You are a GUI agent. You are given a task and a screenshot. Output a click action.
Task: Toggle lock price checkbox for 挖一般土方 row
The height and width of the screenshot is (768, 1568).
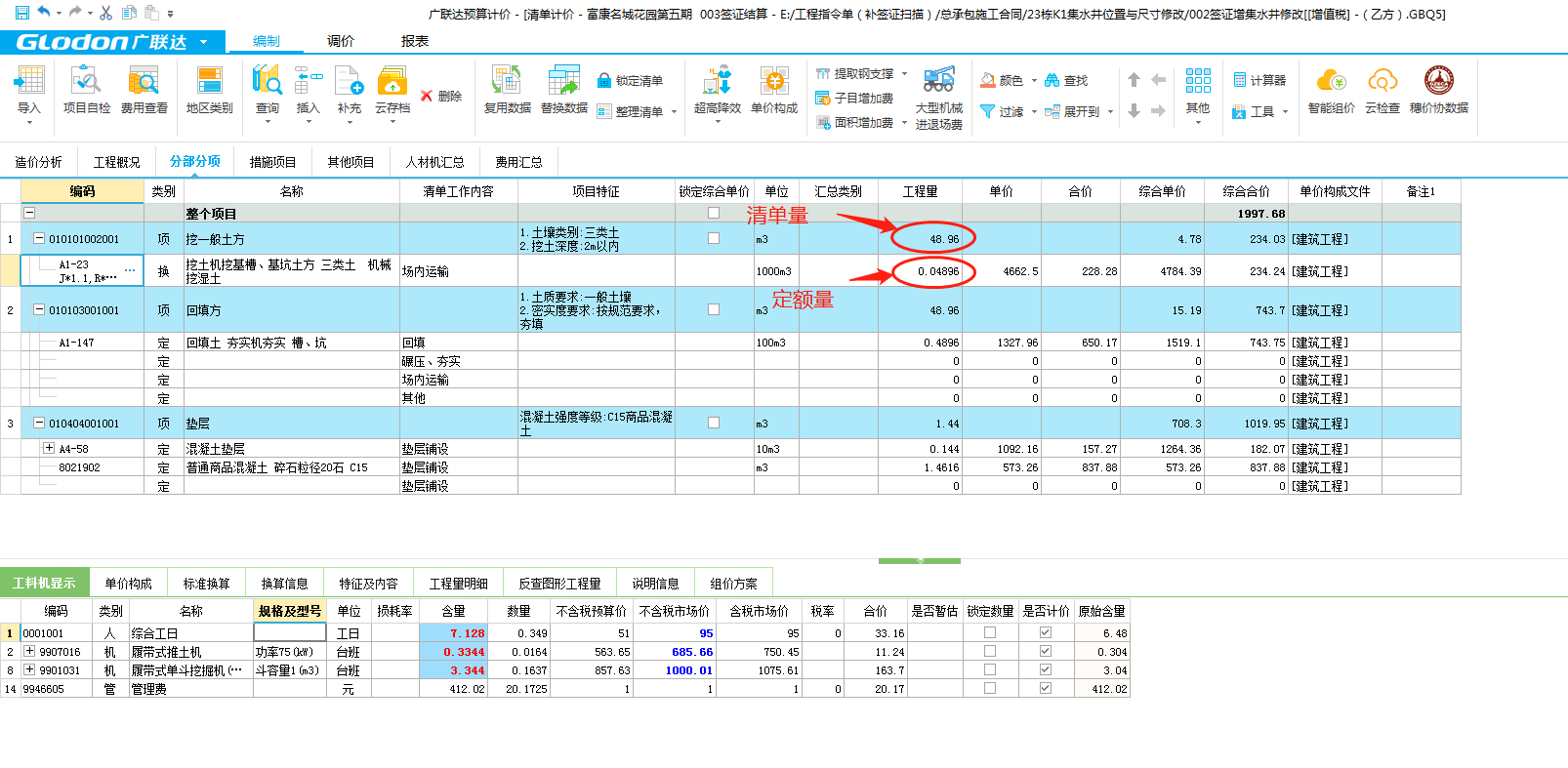click(x=714, y=238)
